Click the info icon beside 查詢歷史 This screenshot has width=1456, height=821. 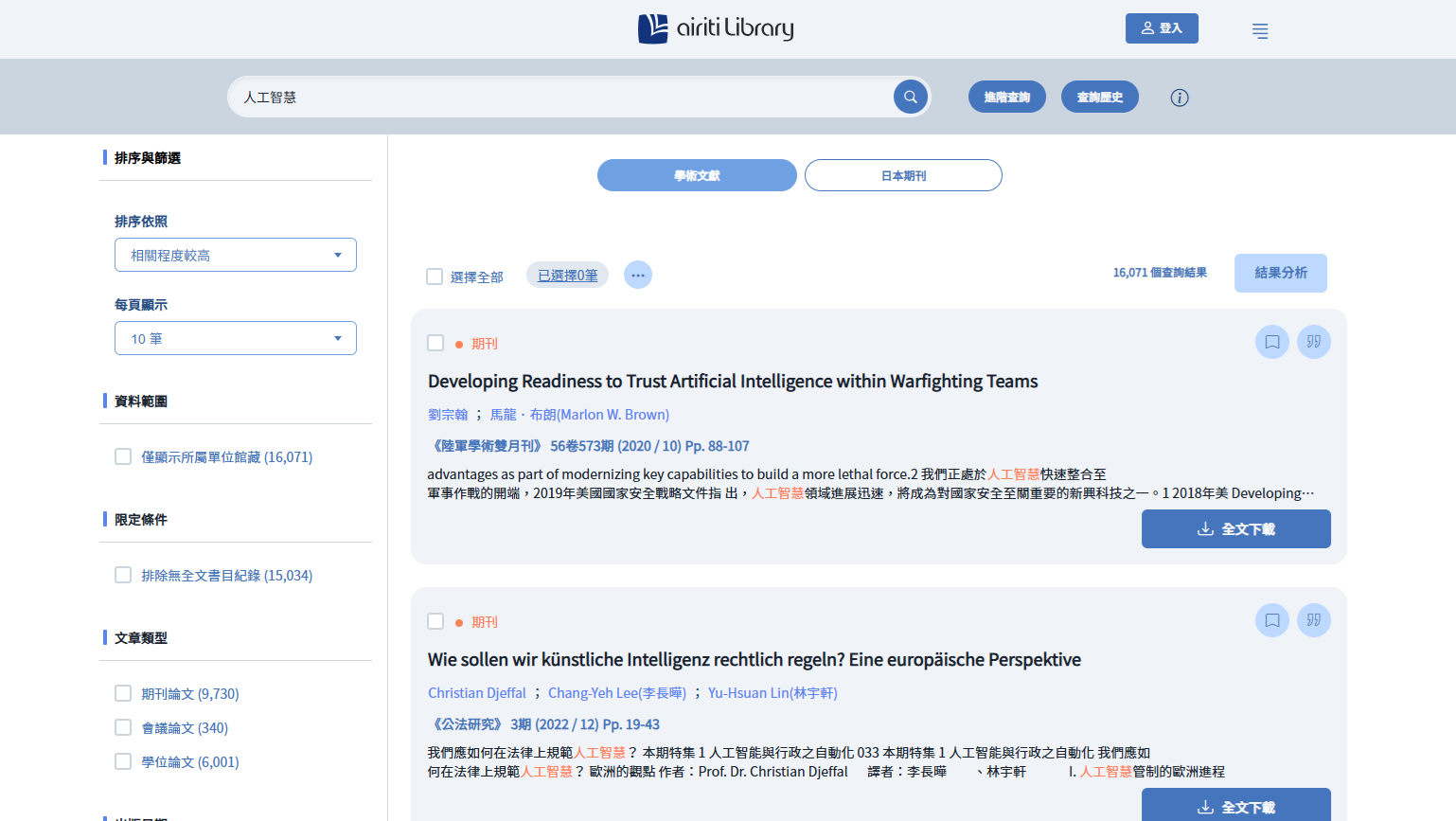(1179, 97)
